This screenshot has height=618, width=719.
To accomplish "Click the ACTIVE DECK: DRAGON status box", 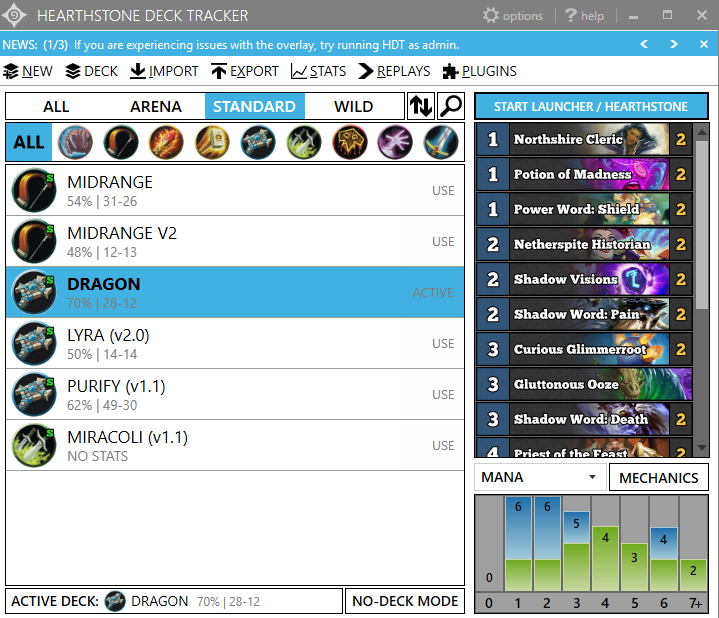I will pos(174,601).
